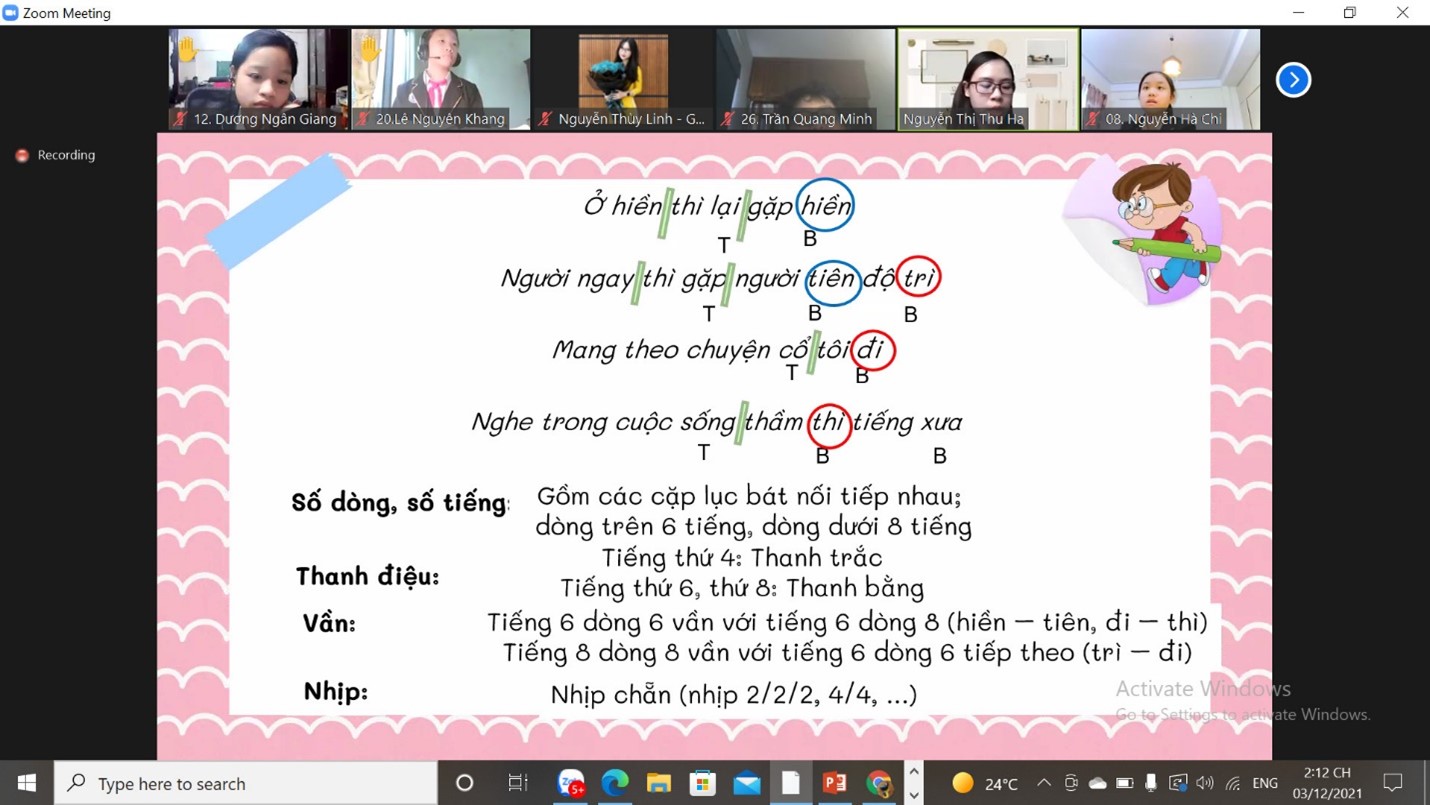The width and height of the screenshot is (1430, 805).
Task: Open ENG language input selector
Action: [1265, 783]
